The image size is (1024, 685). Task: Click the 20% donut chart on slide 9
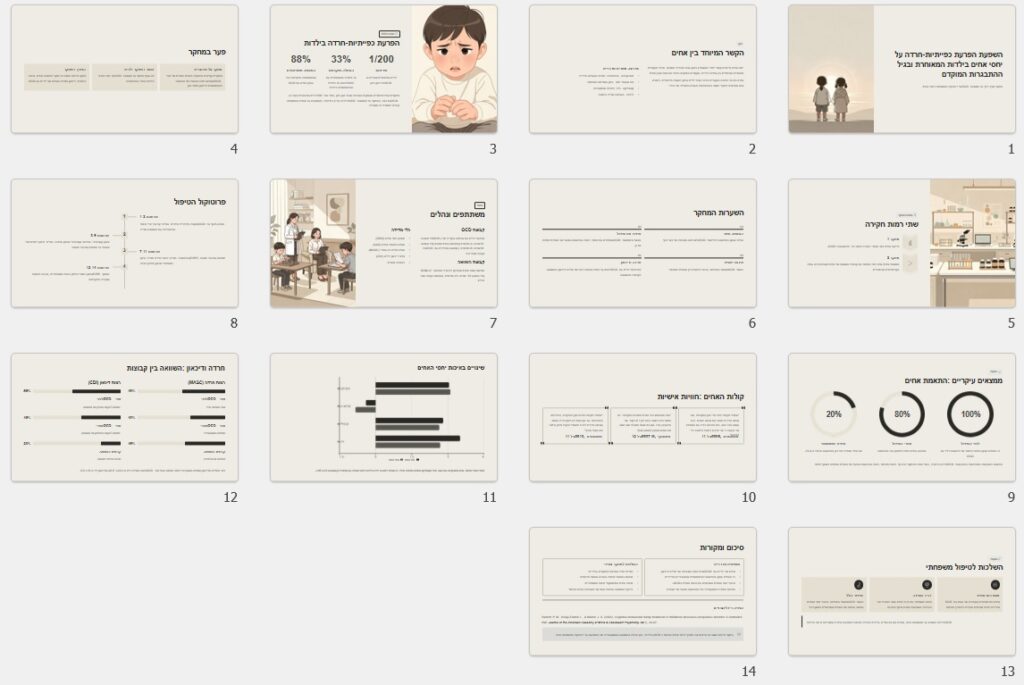pos(833,414)
